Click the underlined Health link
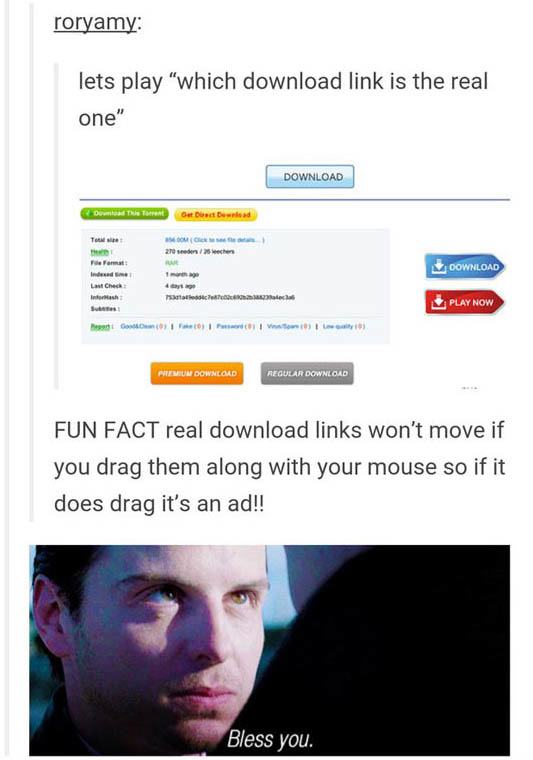This screenshot has width=533, height=760. point(101,251)
